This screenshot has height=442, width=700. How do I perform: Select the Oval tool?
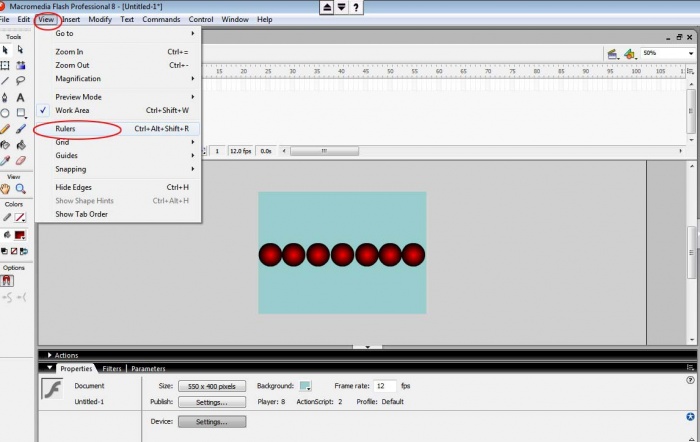tap(5, 113)
